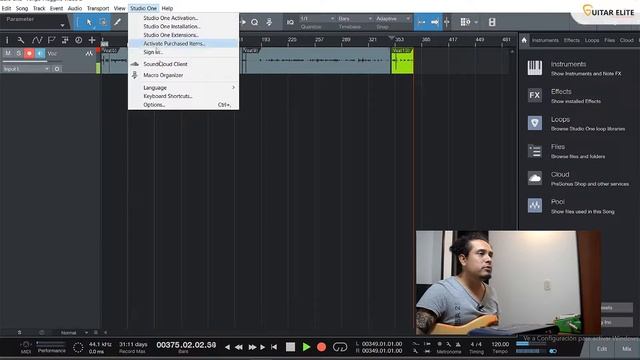Viewport: 640px width, 360px height.
Task: Choose Options menu entry
Action: coord(183,104)
